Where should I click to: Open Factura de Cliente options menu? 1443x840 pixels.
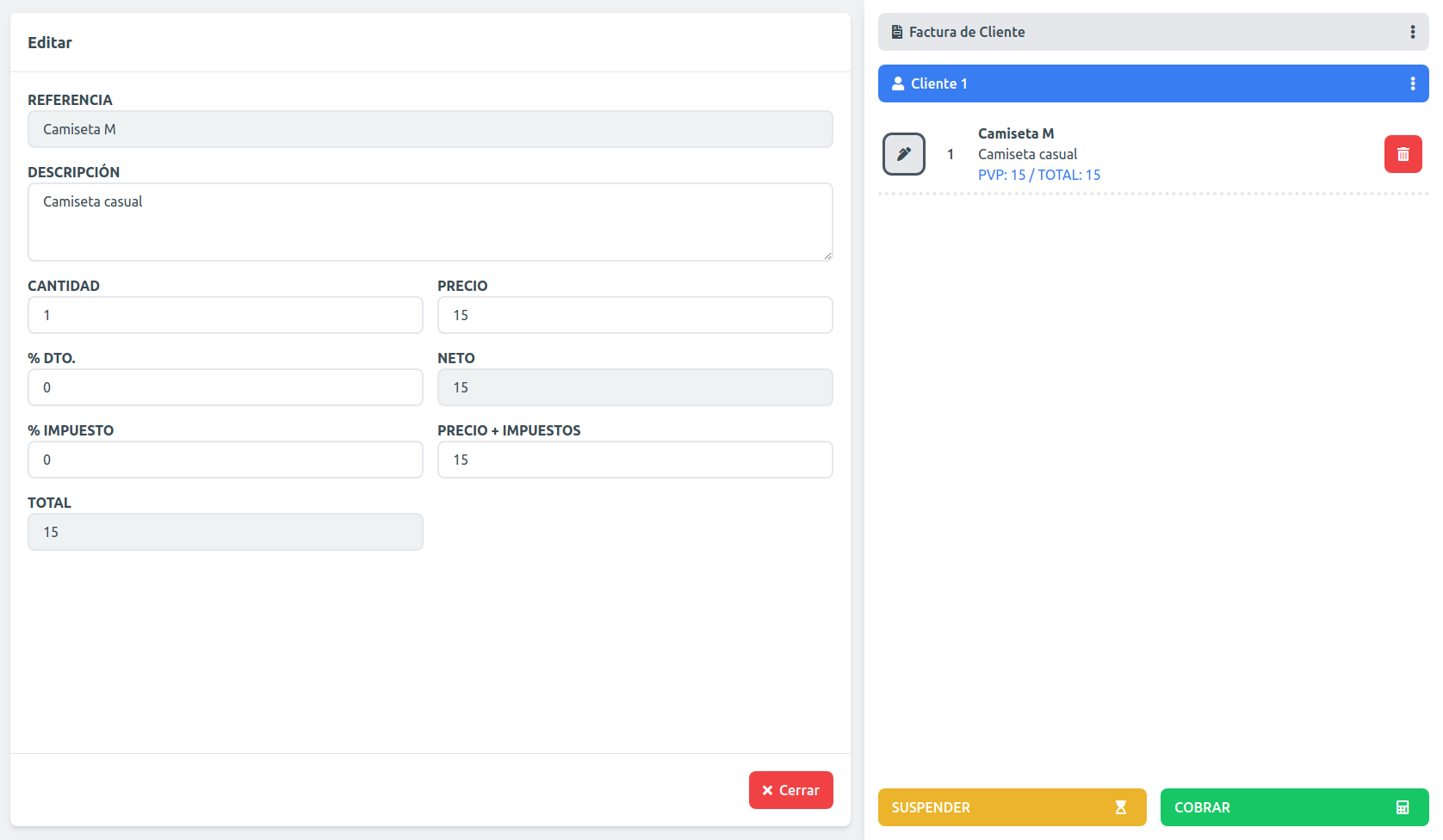click(1412, 32)
